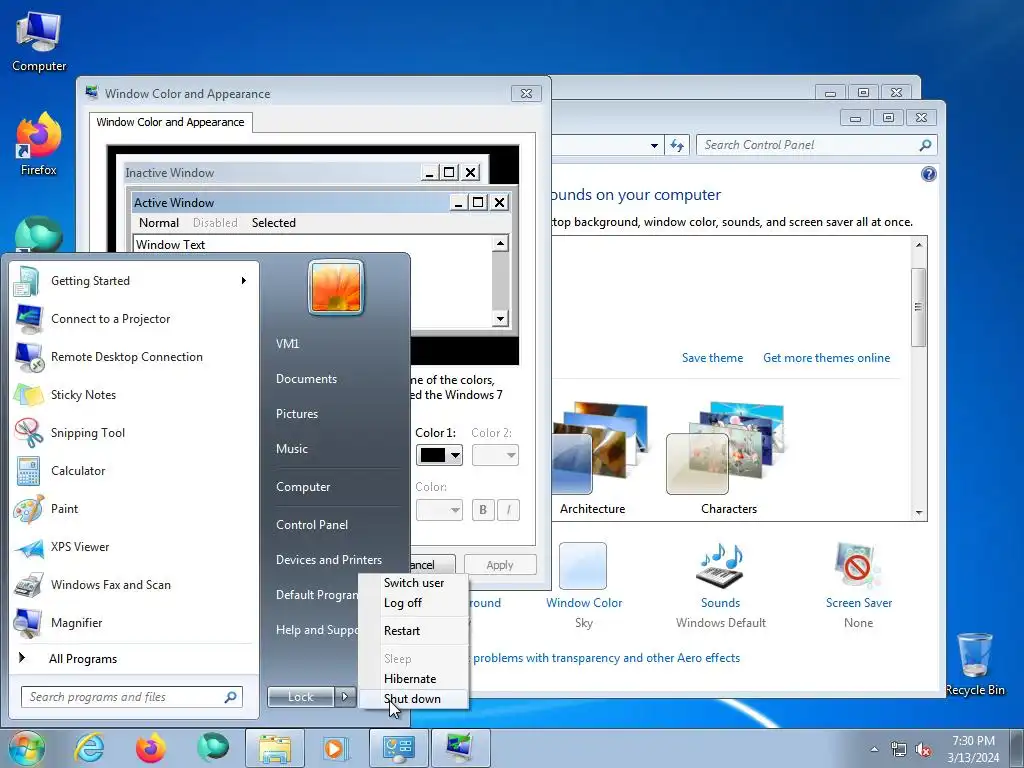The height and width of the screenshot is (768, 1024).
Task: Launch Getting Started from Start menu
Action: point(133,281)
